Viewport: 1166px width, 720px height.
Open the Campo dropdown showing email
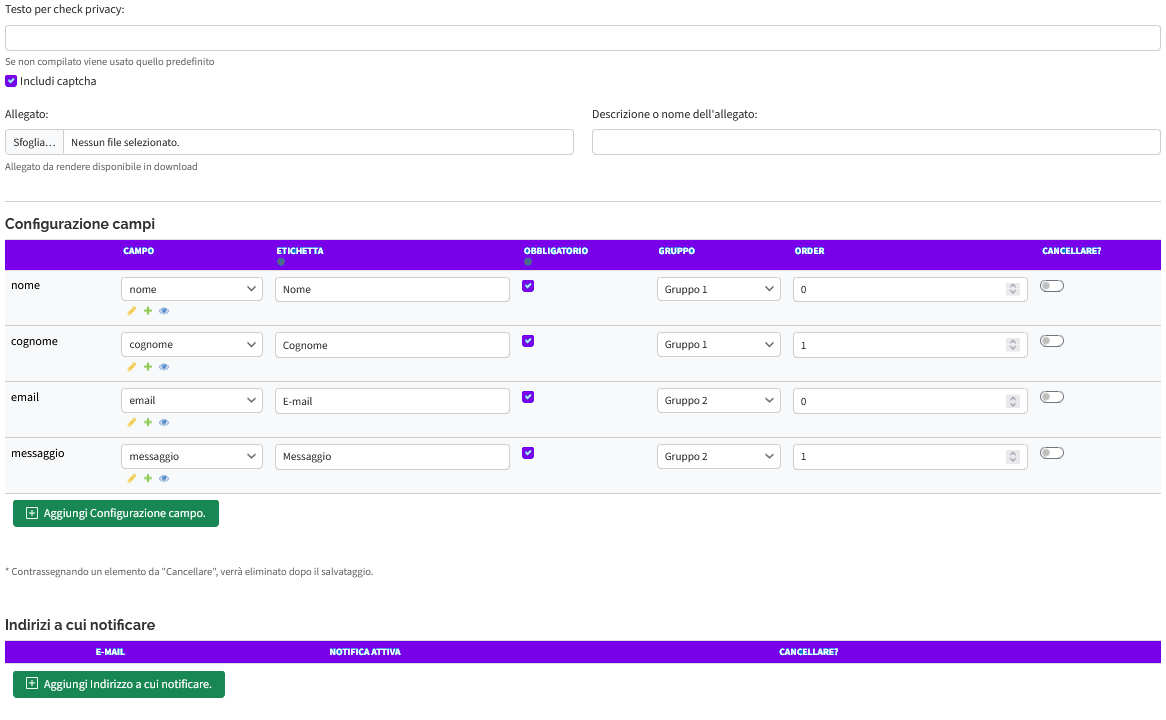[192, 400]
